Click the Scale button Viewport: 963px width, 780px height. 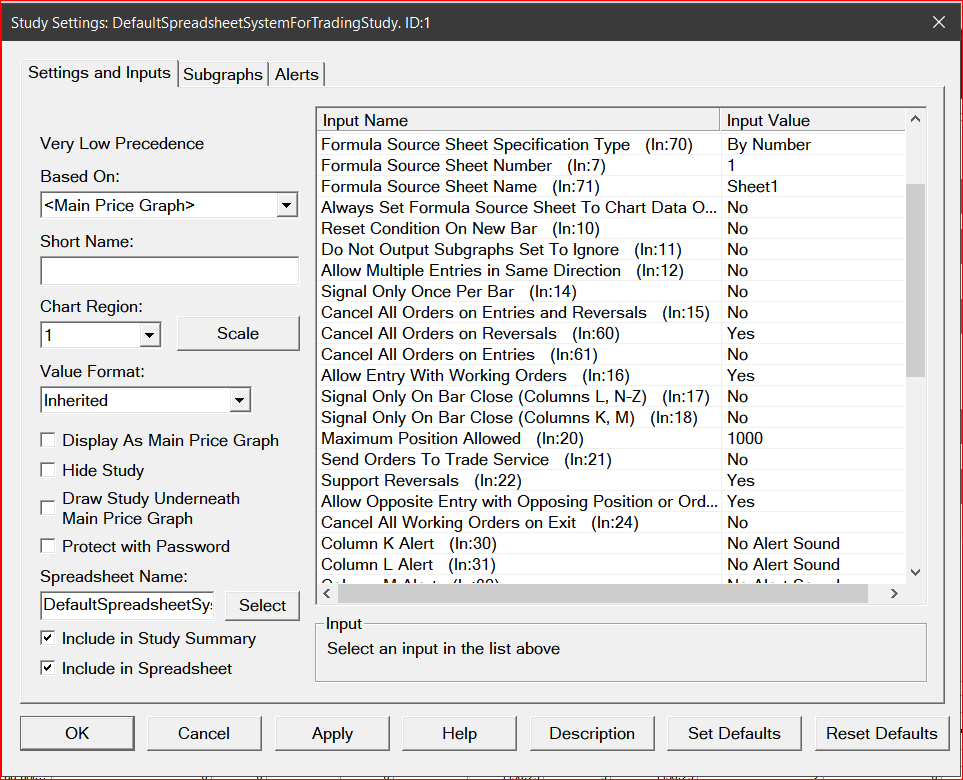click(x=238, y=334)
